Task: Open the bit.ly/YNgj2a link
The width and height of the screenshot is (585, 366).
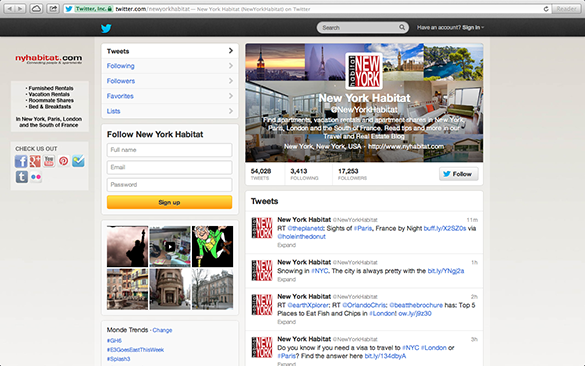Action: pyautogui.click(x=446, y=271)
